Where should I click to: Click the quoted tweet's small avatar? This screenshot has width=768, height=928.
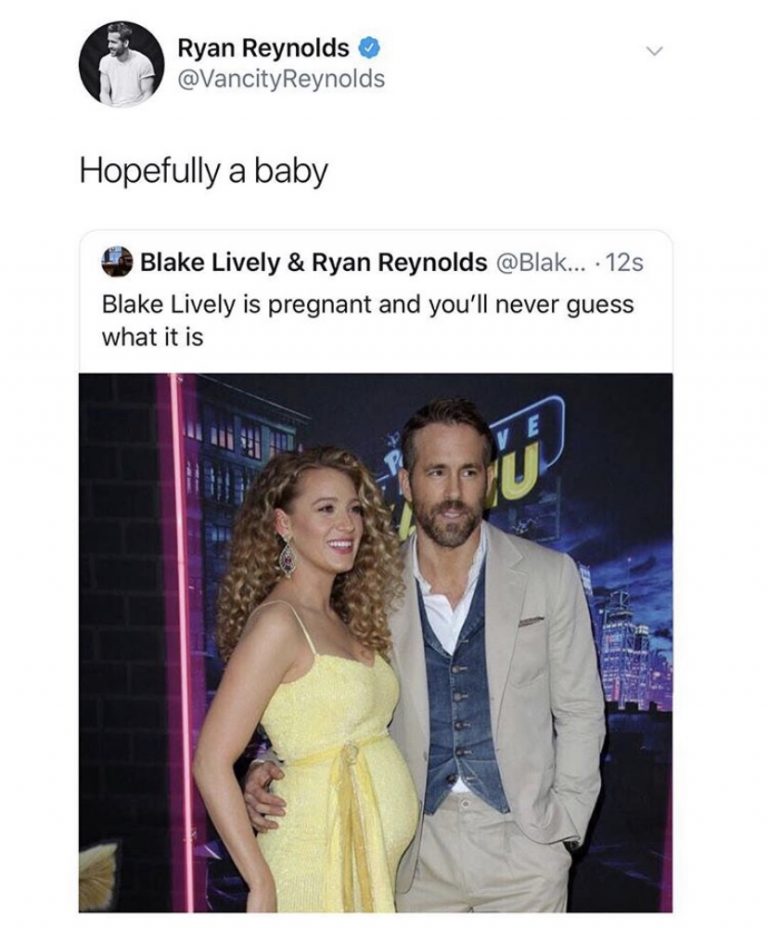[117, 261]
